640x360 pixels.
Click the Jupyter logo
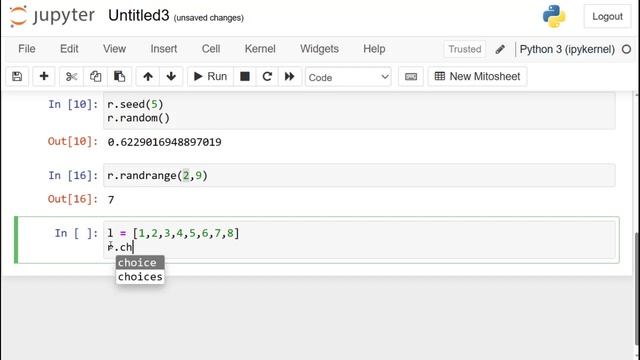52,16
